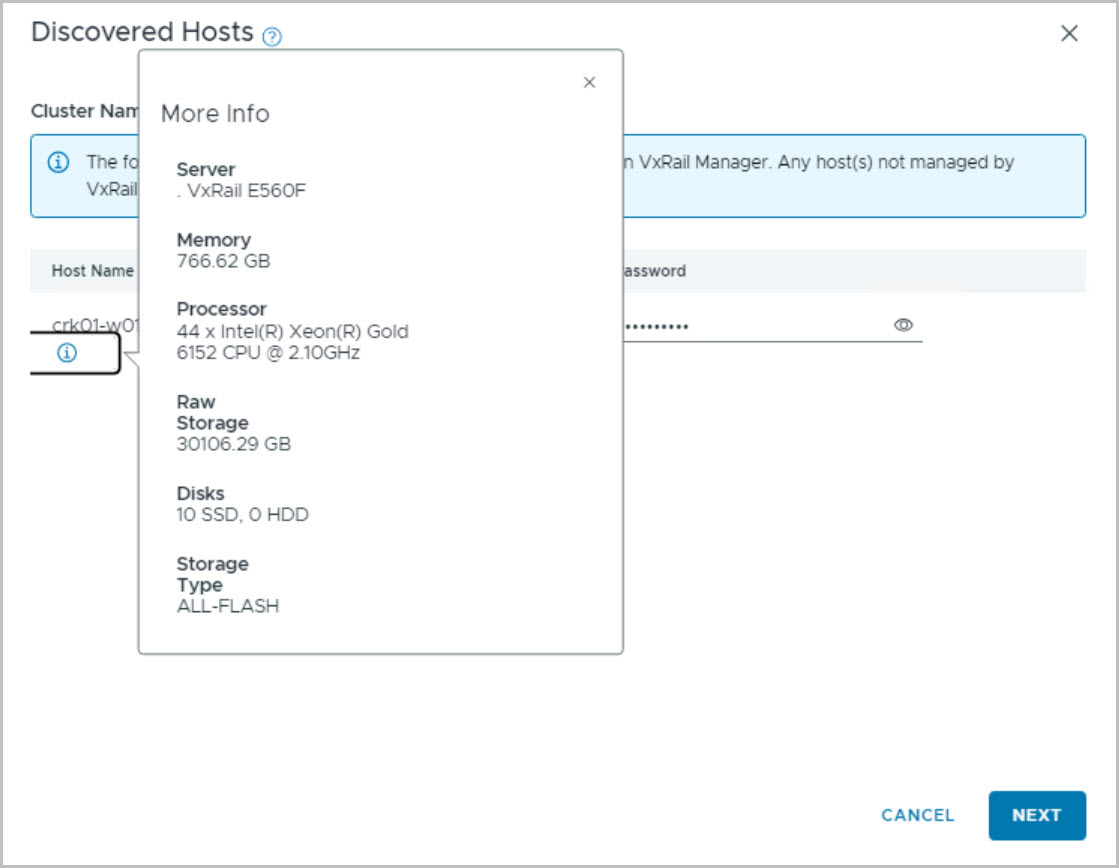1119x868 pixels.
Task: Click the More Info heading
Action: (215, 114)
